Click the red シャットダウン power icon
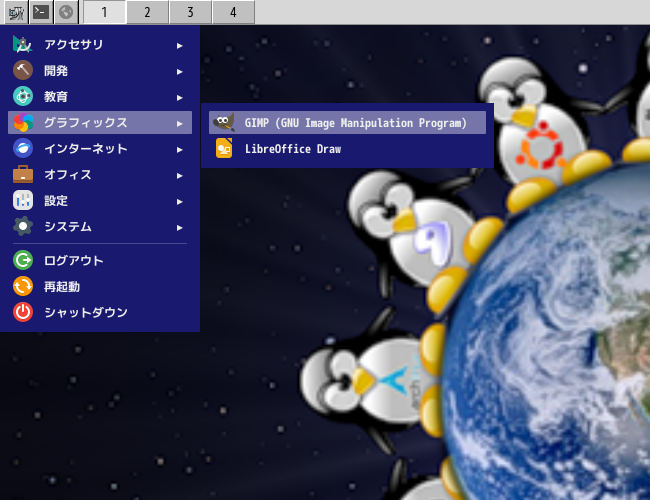Screen dimensions: 650x500 (x=23, y=312)
